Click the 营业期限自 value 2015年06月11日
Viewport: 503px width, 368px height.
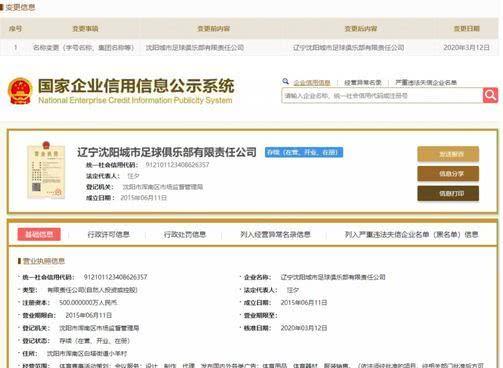pyautogui.click(x=88, y=315)
